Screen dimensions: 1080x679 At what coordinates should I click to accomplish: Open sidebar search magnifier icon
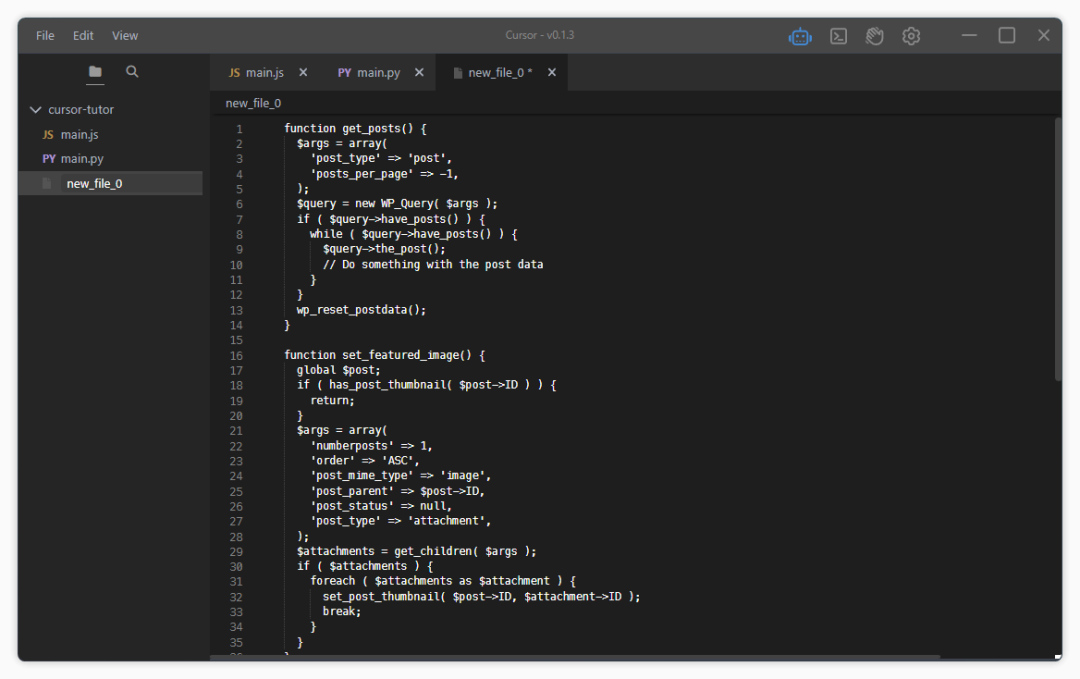132,72
